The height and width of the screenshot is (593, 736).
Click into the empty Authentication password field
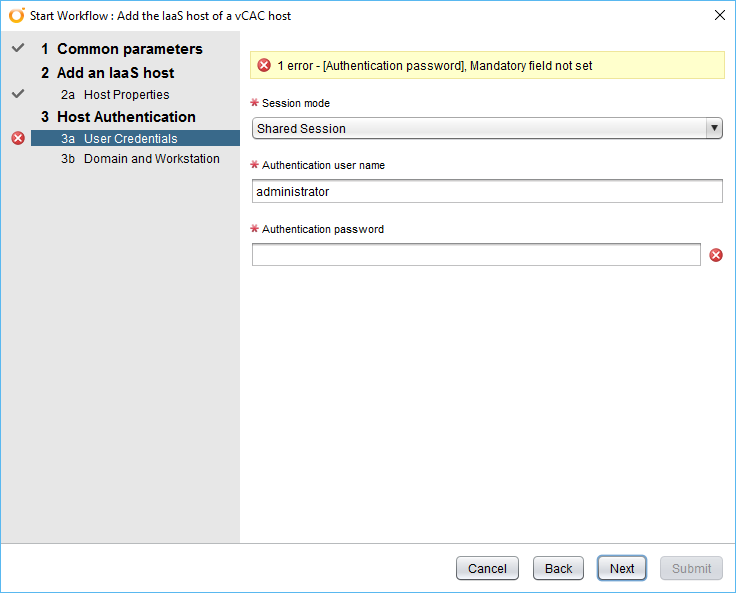click(476, 255)
